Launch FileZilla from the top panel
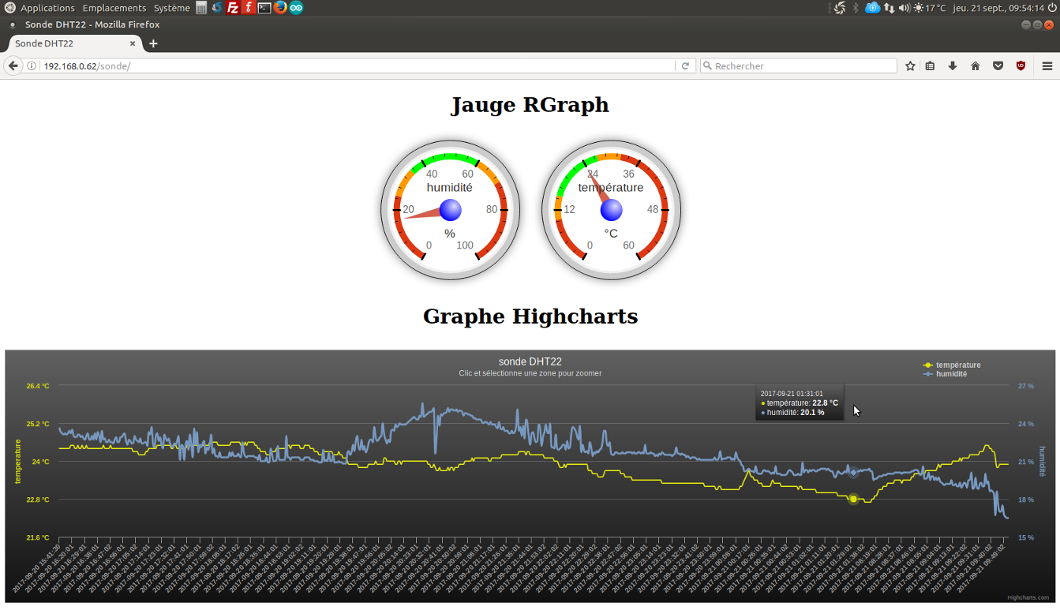Image resolution: width=1060 pixels, height=614 pixels. [x=232, y=8]
